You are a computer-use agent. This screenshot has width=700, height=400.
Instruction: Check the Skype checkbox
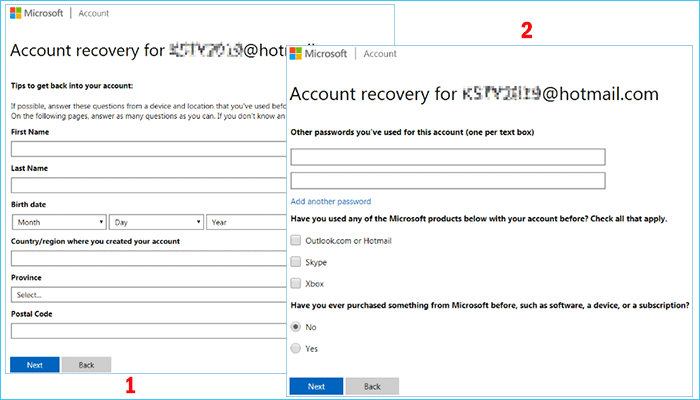[296, 262]
